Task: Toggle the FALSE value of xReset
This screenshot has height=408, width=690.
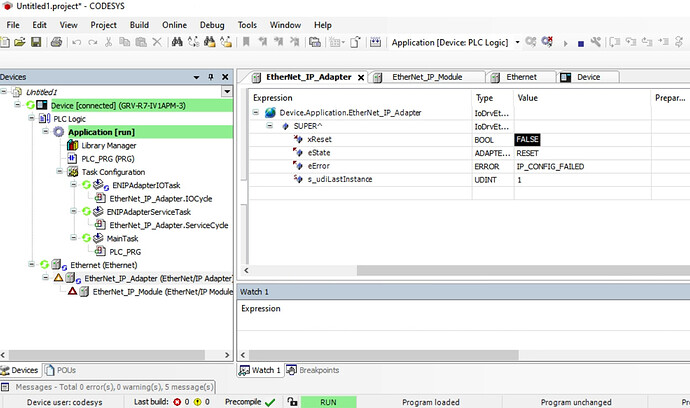Action: (527, 140)
